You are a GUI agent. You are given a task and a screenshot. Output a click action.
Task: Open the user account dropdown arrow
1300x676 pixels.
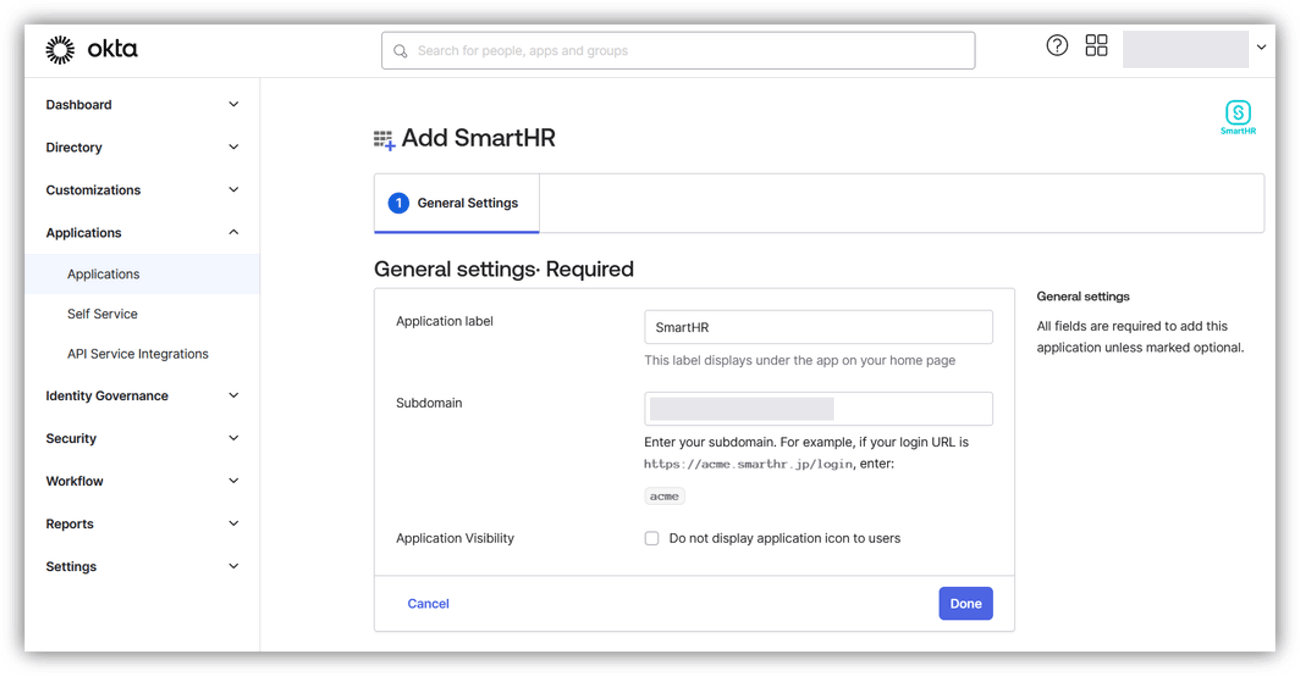[x=1261, y=47]
